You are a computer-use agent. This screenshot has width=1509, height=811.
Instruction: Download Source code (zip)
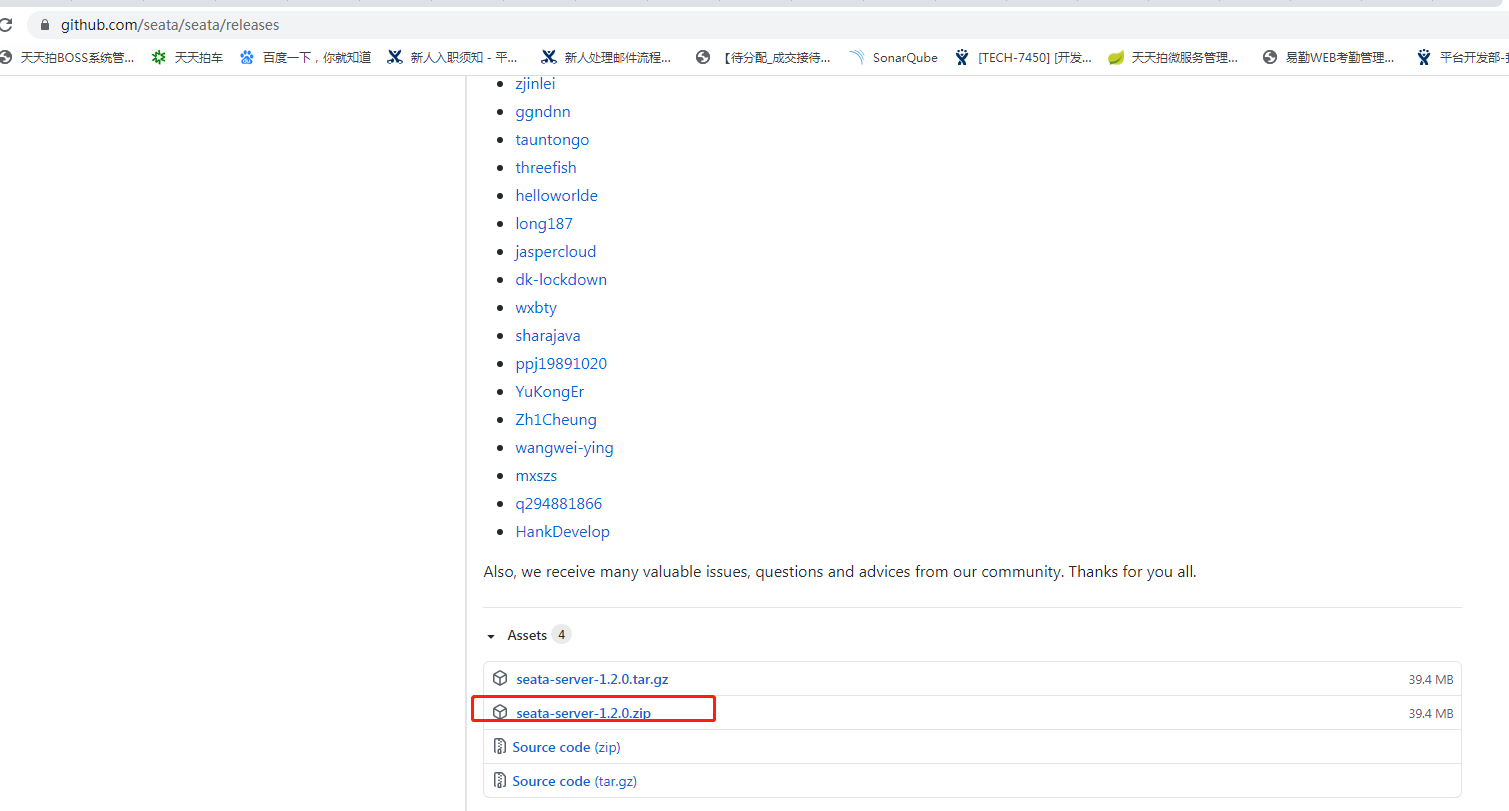click(566, 747)
